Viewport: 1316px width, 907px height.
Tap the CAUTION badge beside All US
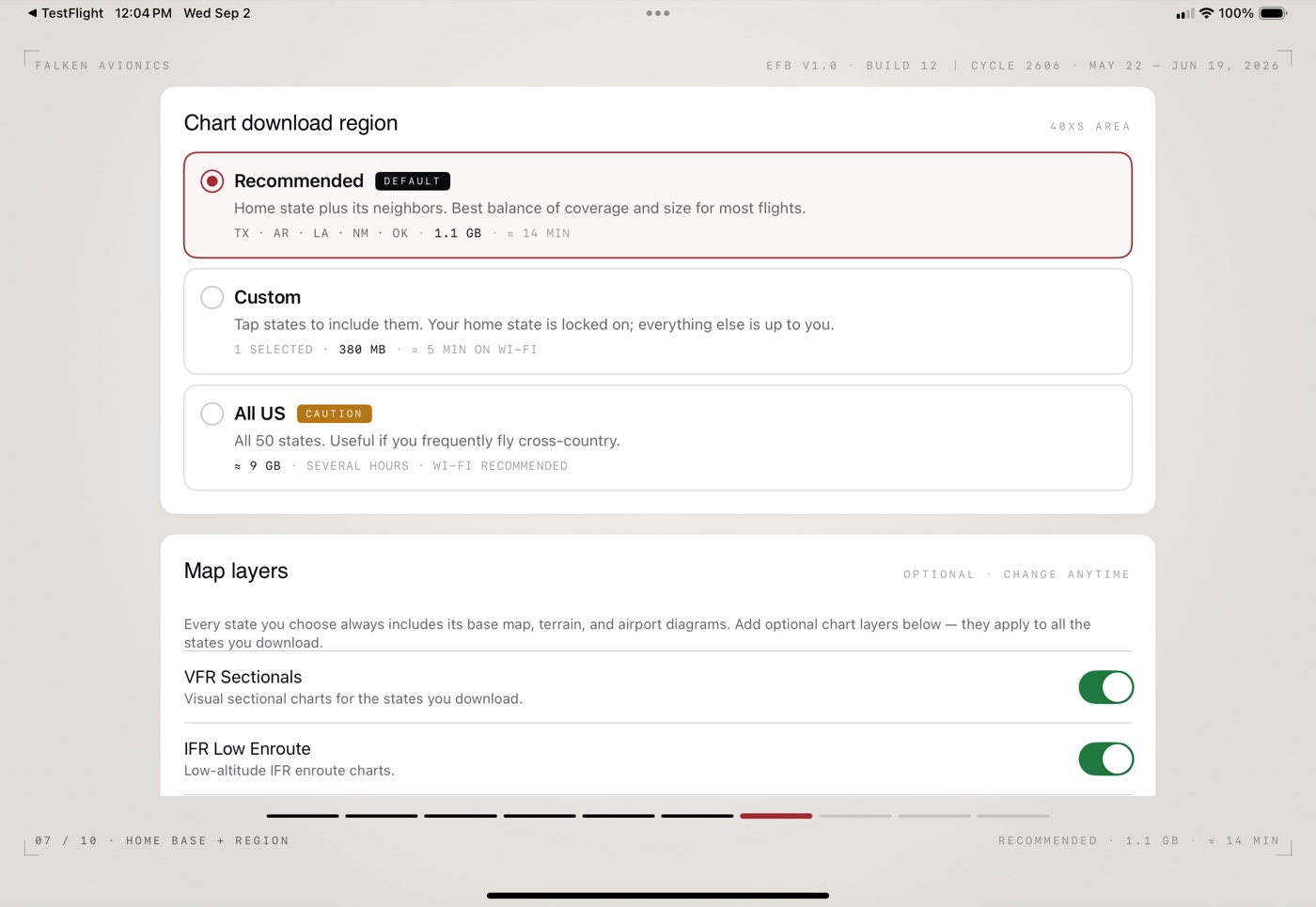tap(334, 414)
